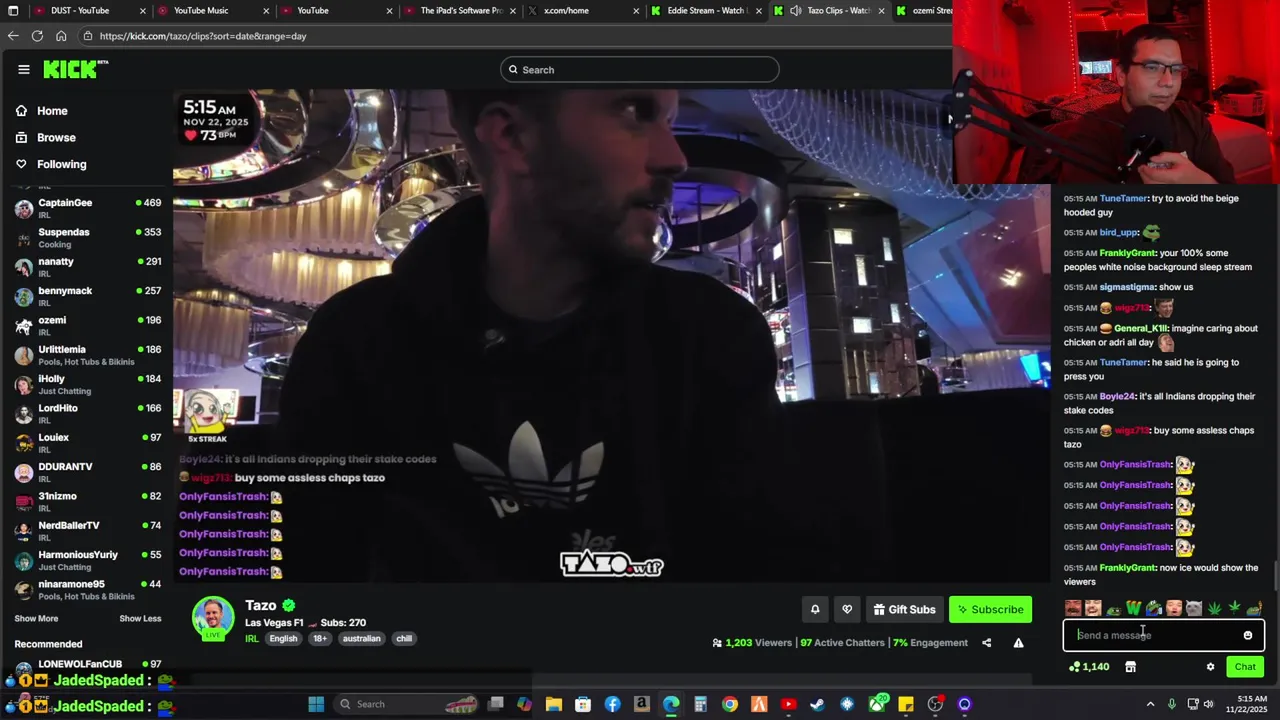
Task: Open Amazon app in the taskbar
Action: tap(642, 704)
